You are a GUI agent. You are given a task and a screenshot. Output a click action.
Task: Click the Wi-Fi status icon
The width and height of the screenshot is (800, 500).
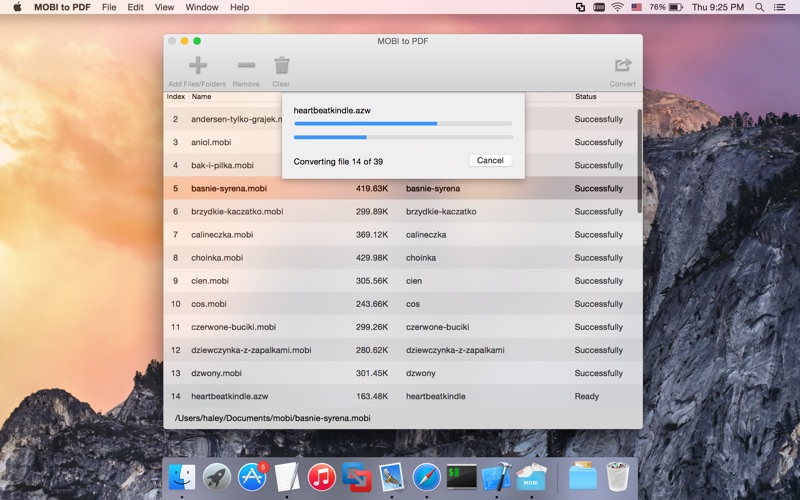coord(617,7)
